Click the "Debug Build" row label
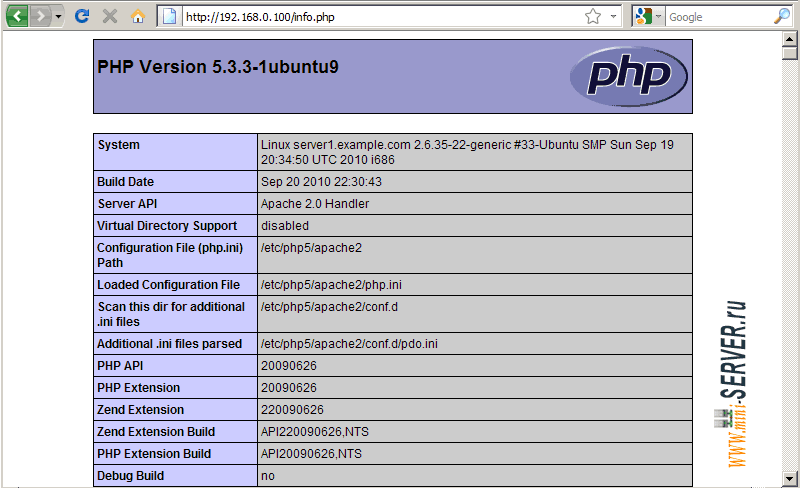 tap(131, 476)
